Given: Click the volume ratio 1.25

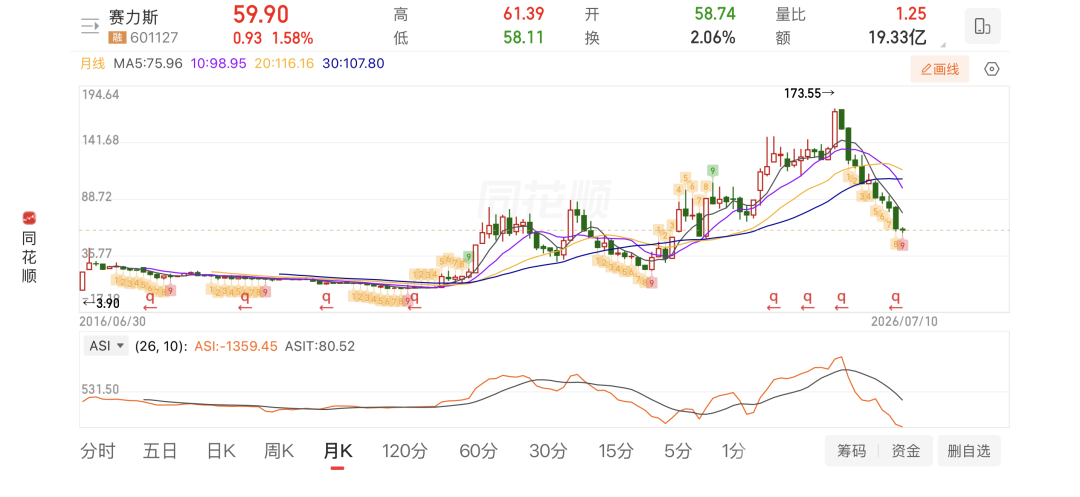Looking at the screenshot, I should point(911,14).
